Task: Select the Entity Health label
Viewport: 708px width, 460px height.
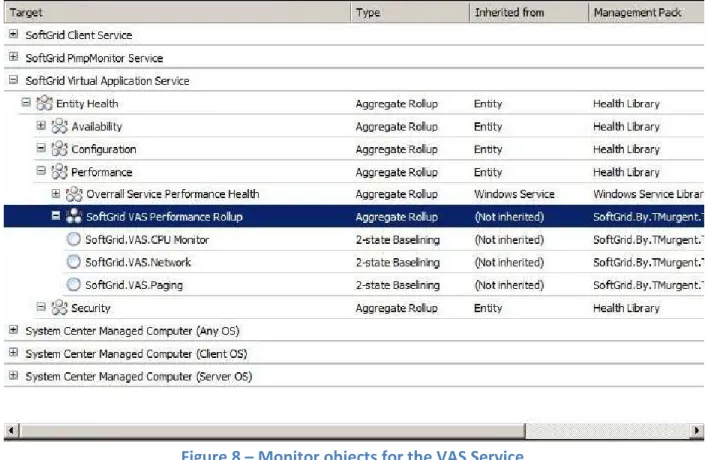Action: point(87,104)
